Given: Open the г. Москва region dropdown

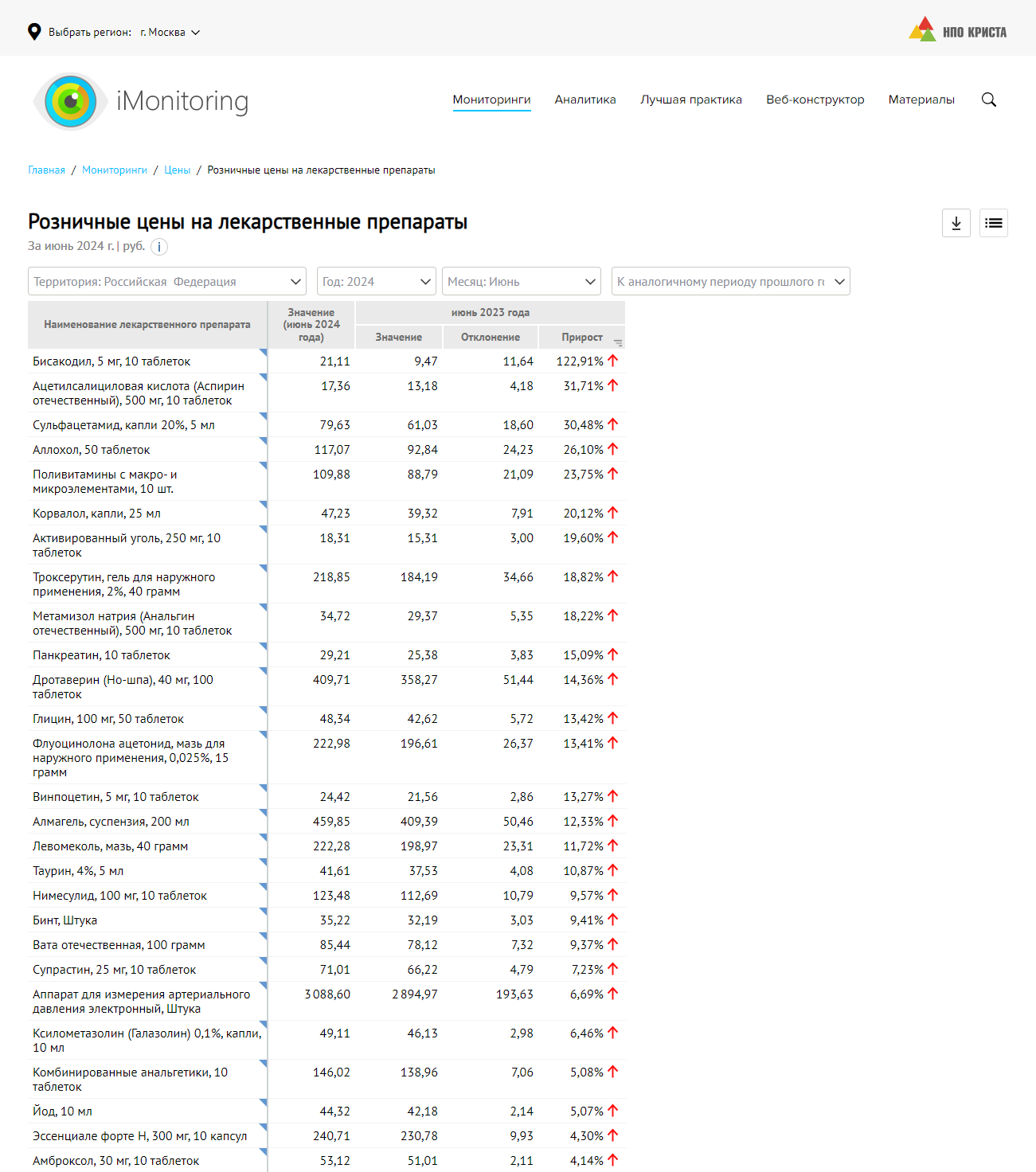Looking at the screenshot, I should (x=170, y=33).
